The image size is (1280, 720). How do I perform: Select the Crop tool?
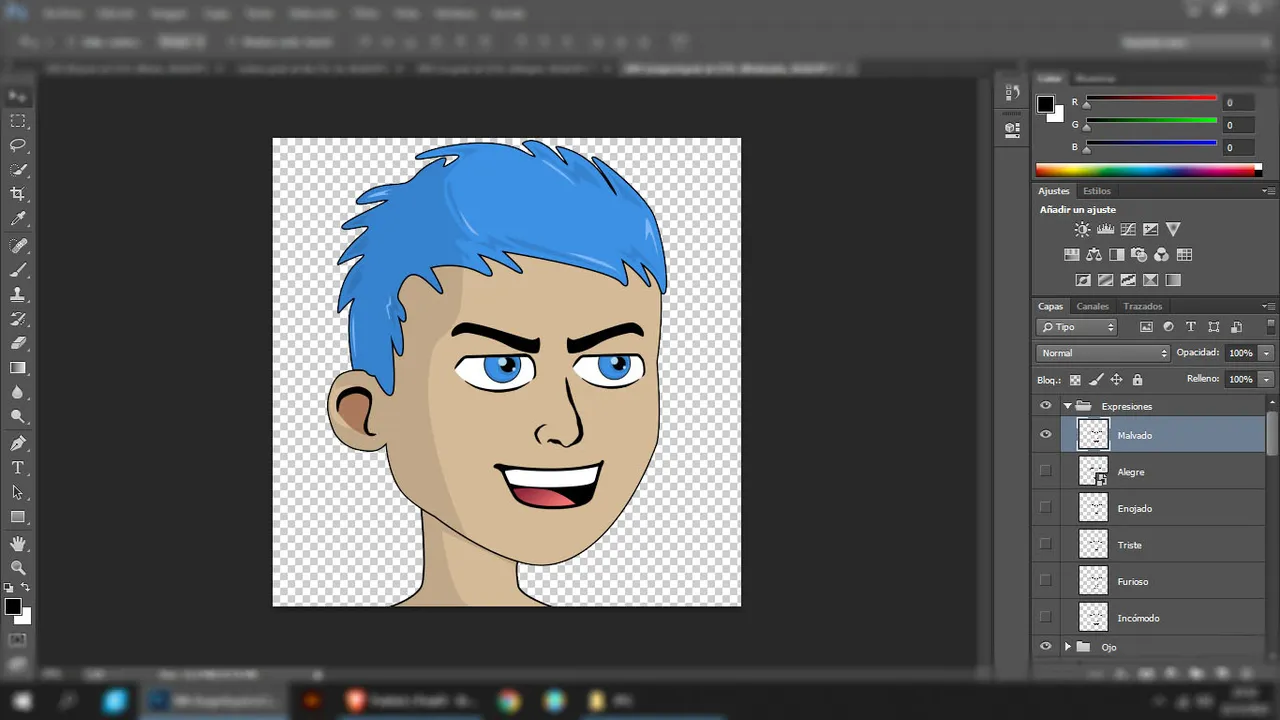(18, 194)
